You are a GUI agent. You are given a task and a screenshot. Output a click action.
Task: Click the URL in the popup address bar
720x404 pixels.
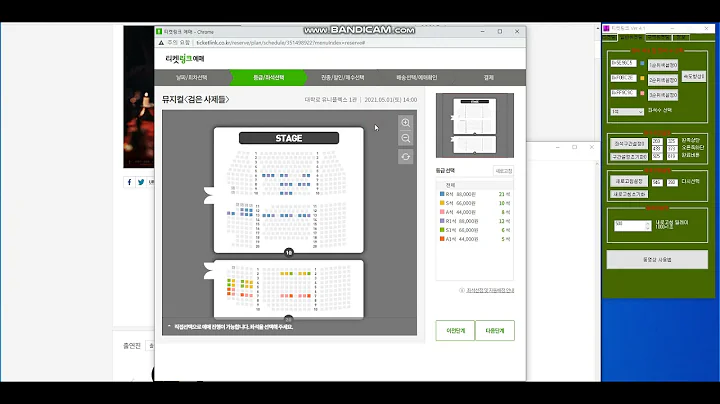(281, 43)
